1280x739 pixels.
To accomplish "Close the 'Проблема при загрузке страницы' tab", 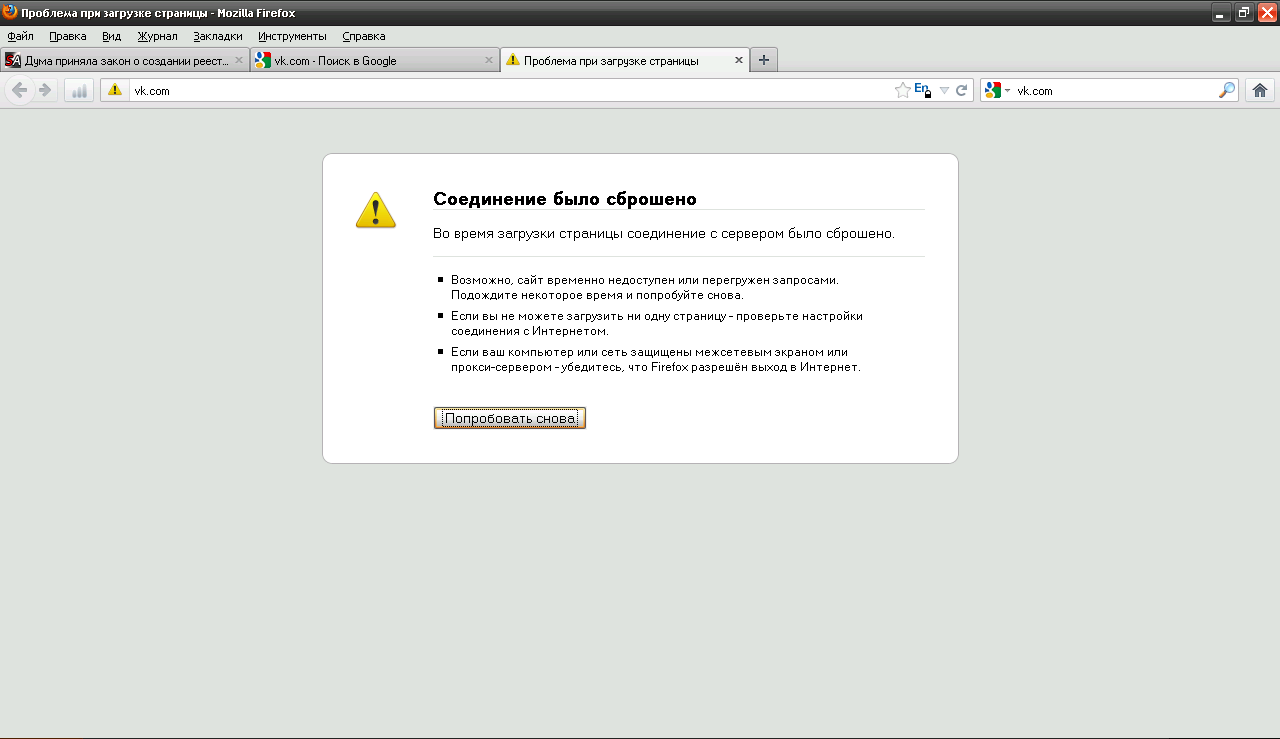I will pos(739,60).
